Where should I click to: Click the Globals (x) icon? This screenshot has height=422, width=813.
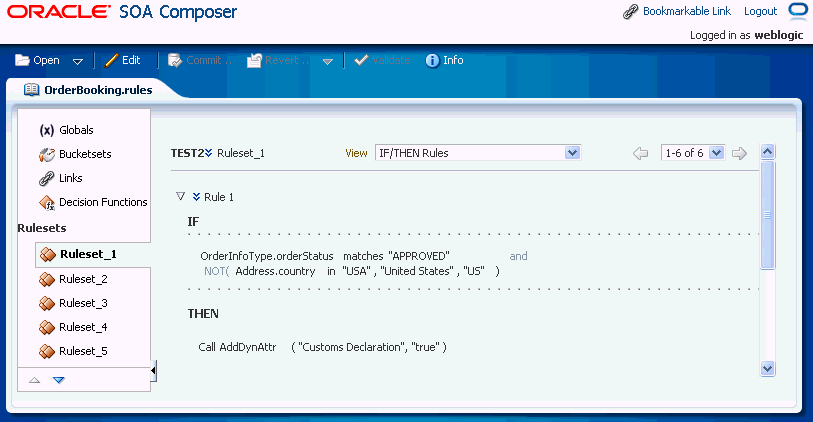point(47,130)
